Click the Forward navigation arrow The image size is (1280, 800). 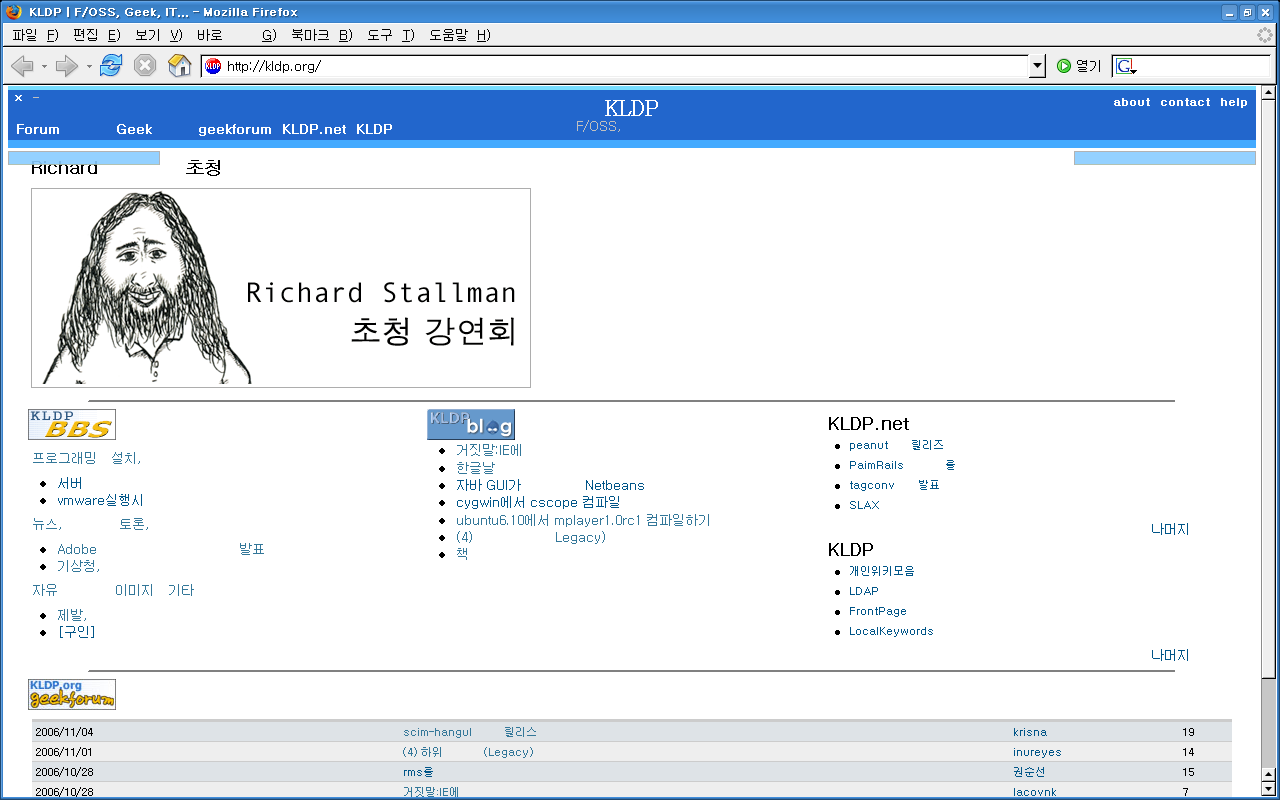click(67, 66)
